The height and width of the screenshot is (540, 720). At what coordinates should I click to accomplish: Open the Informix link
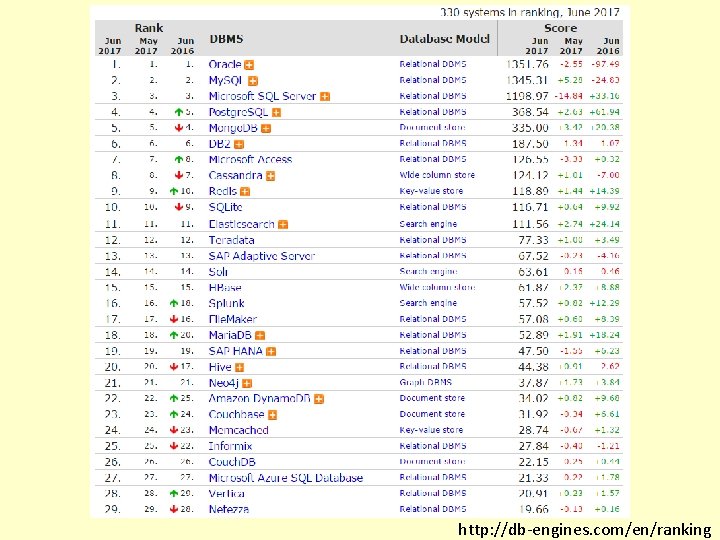(231, 446)
